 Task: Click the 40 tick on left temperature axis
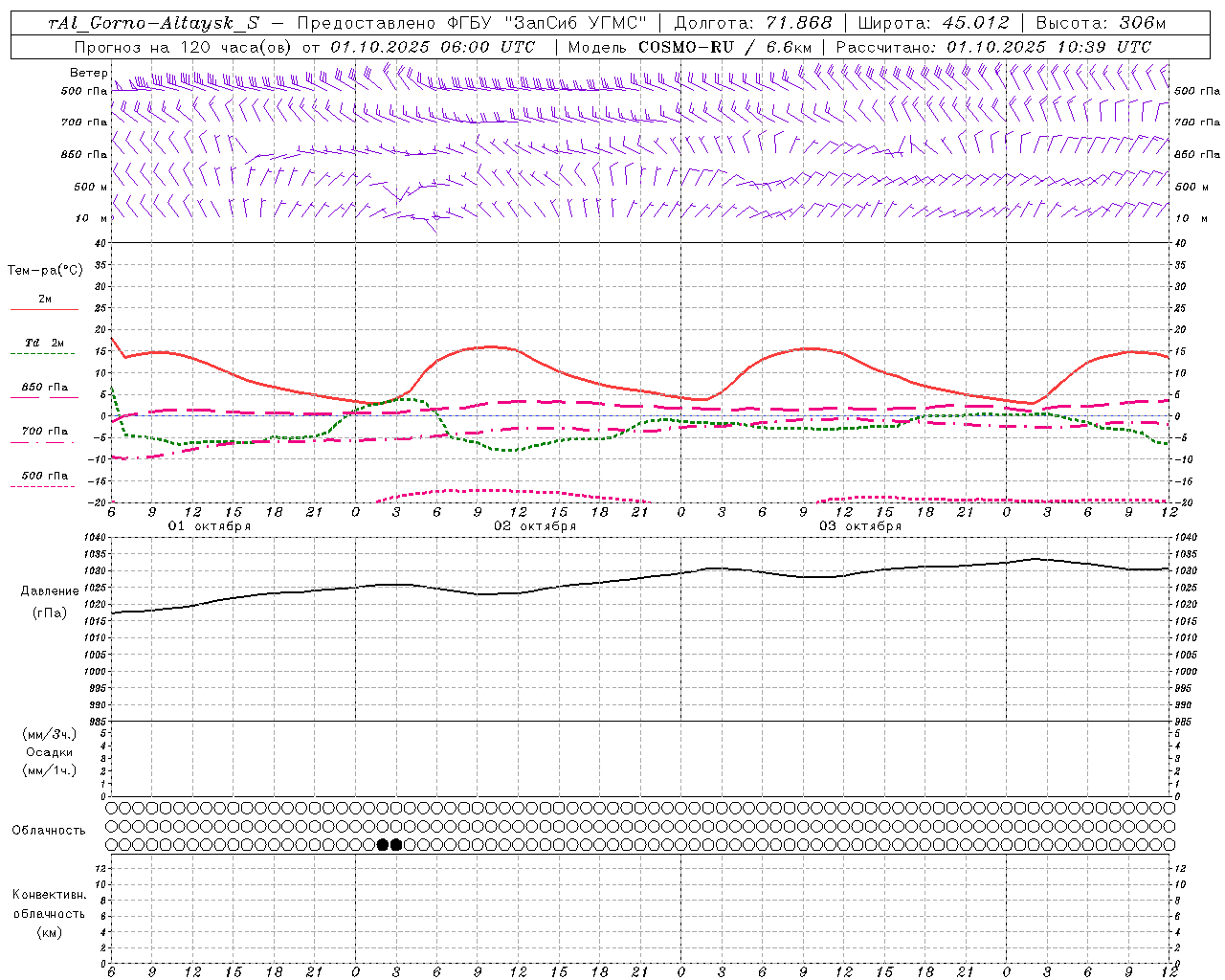100,244
